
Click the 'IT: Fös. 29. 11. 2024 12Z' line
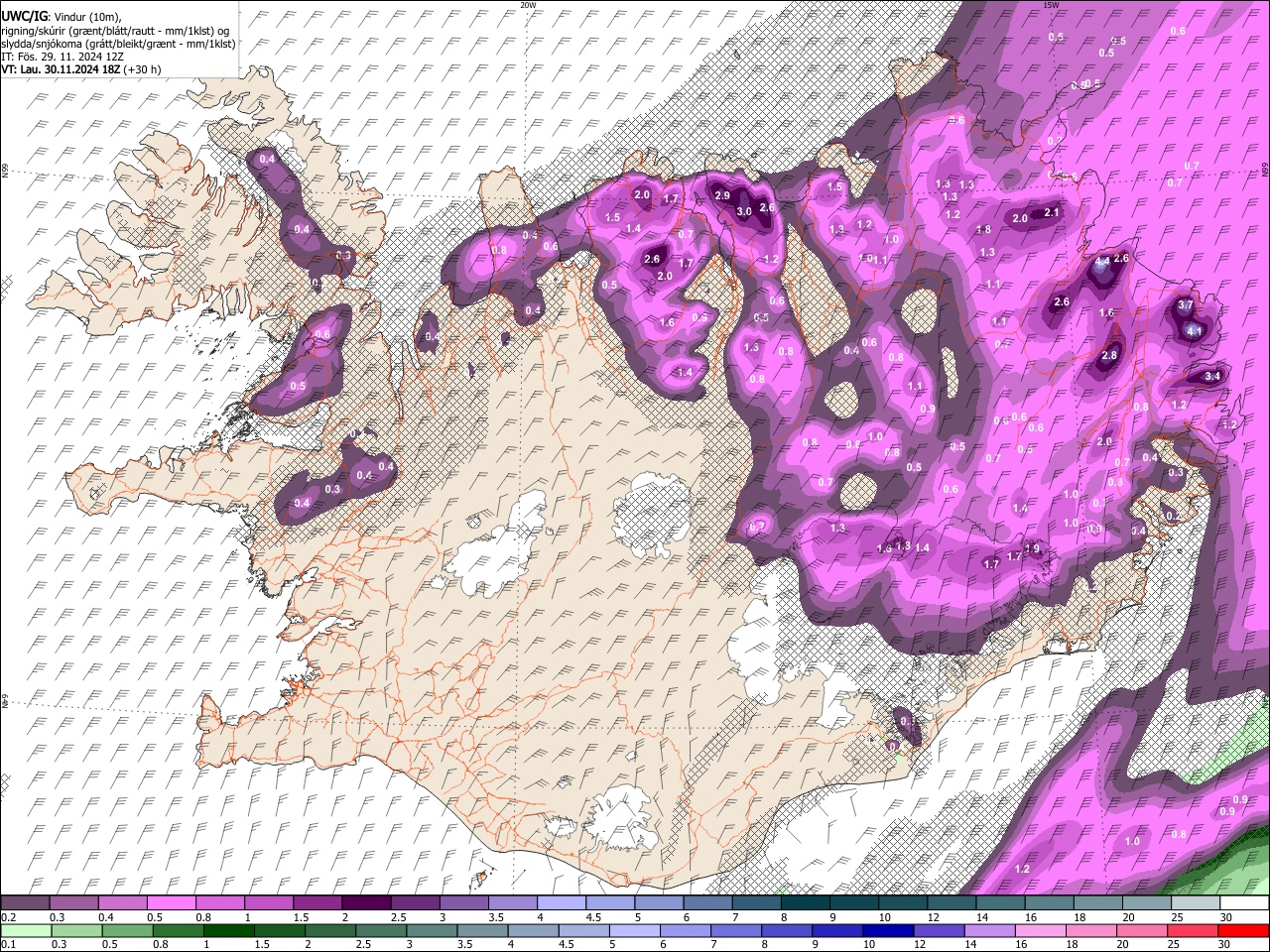click(62, 57)
